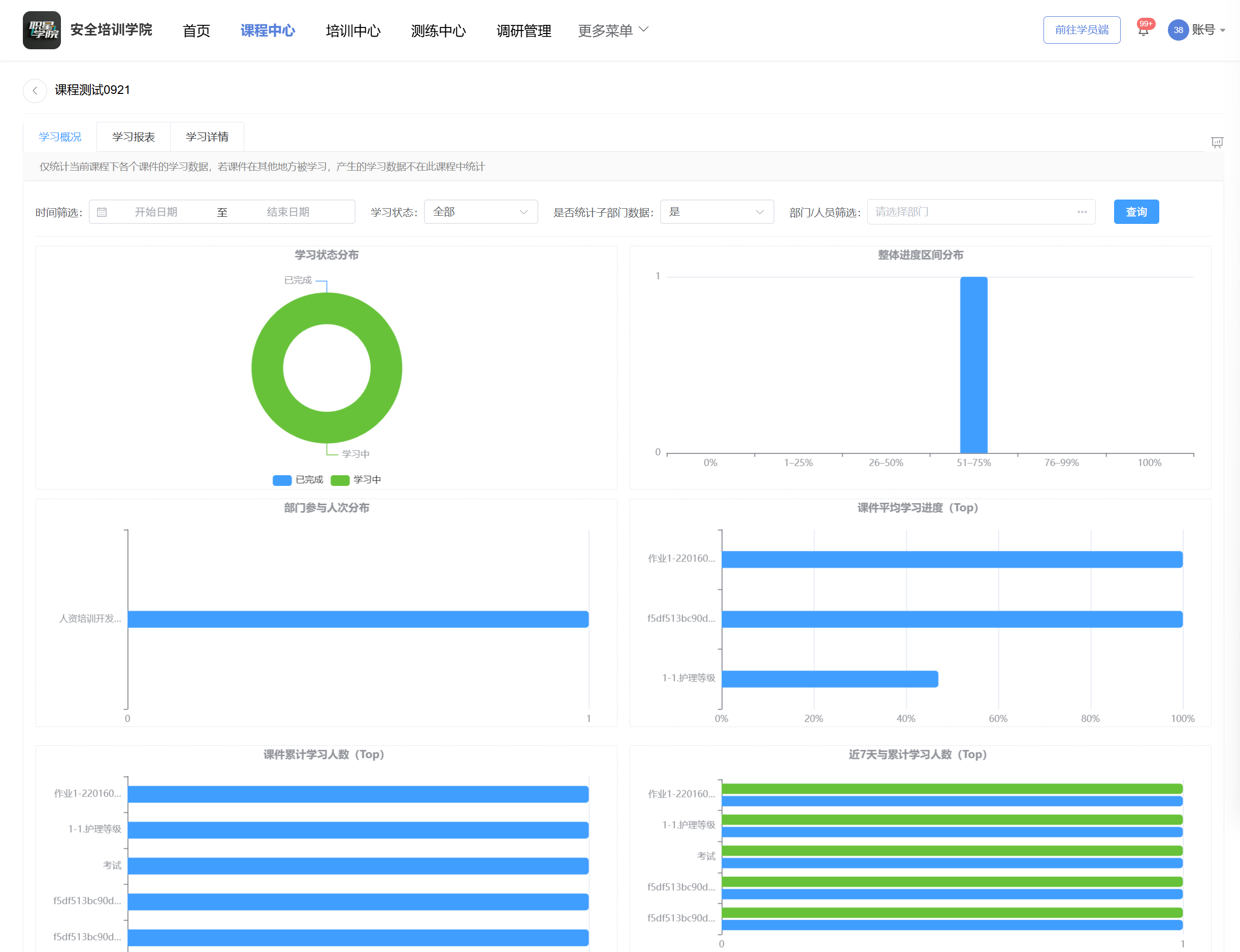Go to 首页 in the navigation bar
This screenshot has width=1240, height=952.
point(197,30)
